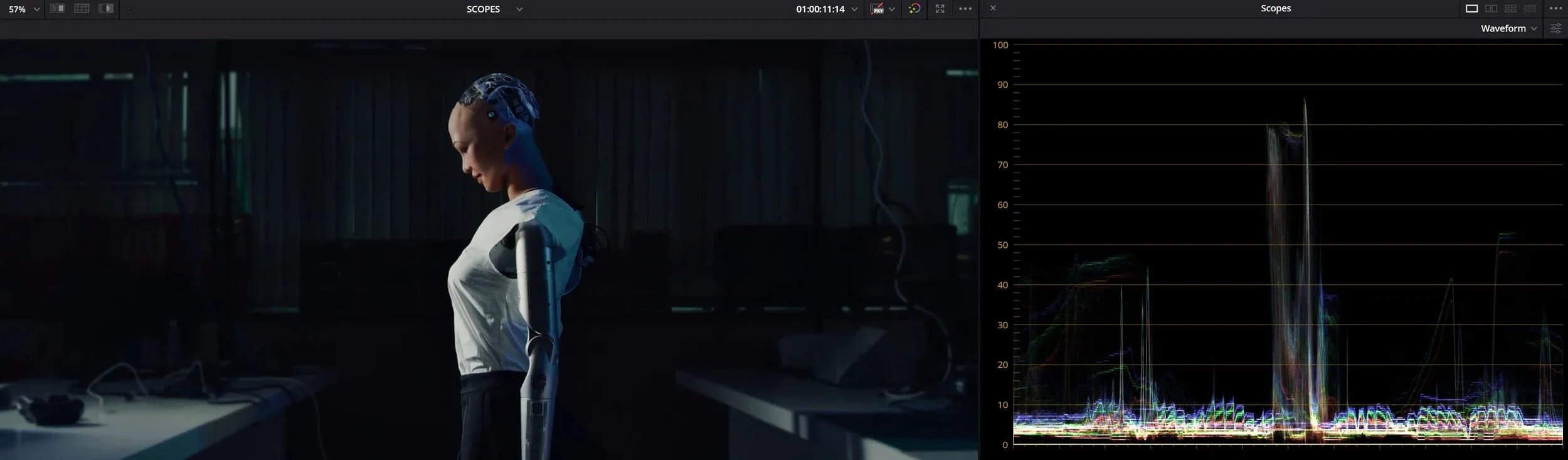The height and width of the screenshot is (460, 1568).
Task: Click the 50 label on waveform scale
Action: pos(1002,245)
